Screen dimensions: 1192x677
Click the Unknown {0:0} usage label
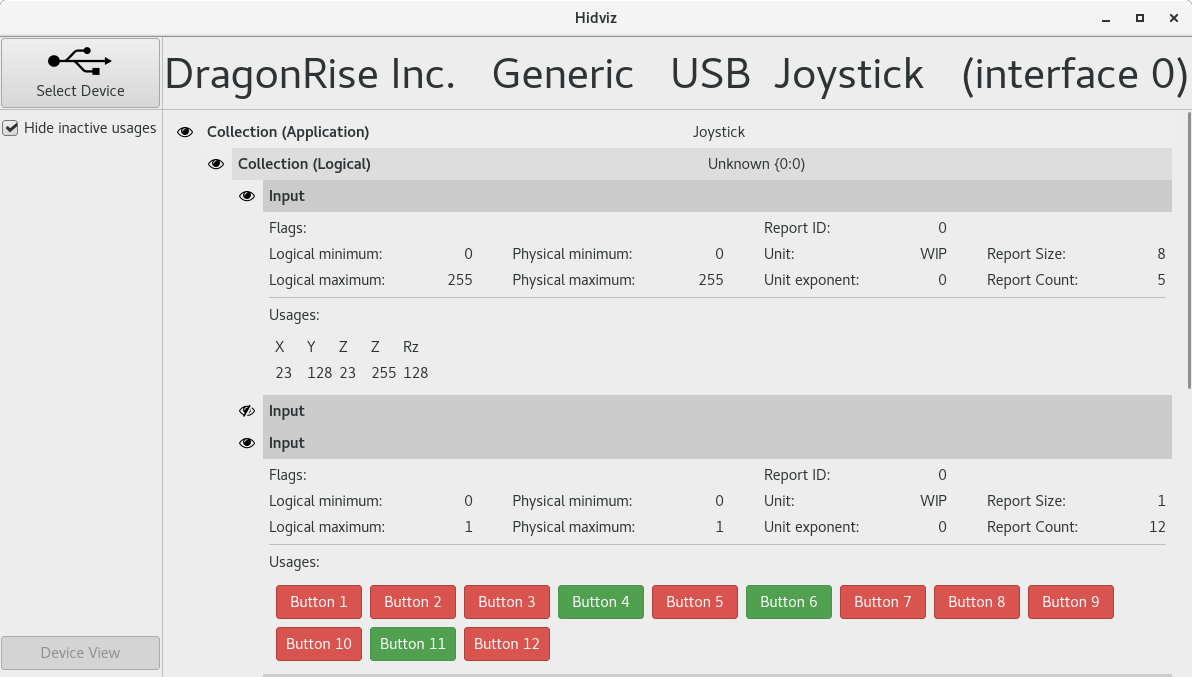pos(756,164)
